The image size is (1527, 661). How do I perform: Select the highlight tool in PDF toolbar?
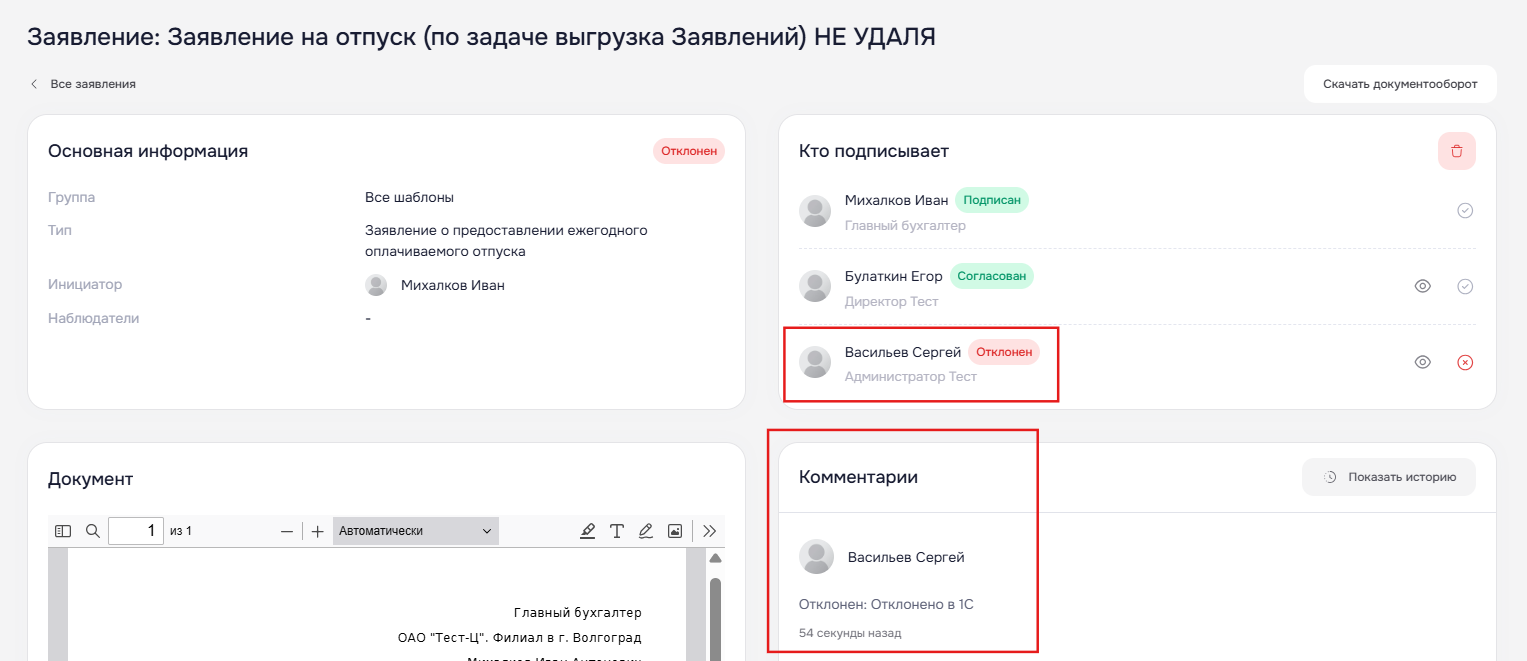[x=588, y=531]
